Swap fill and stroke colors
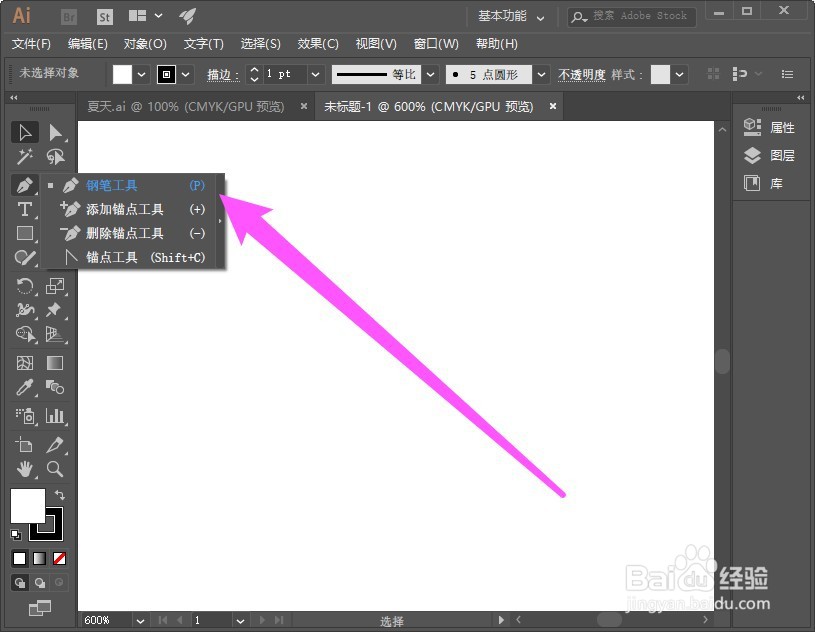 60,495
